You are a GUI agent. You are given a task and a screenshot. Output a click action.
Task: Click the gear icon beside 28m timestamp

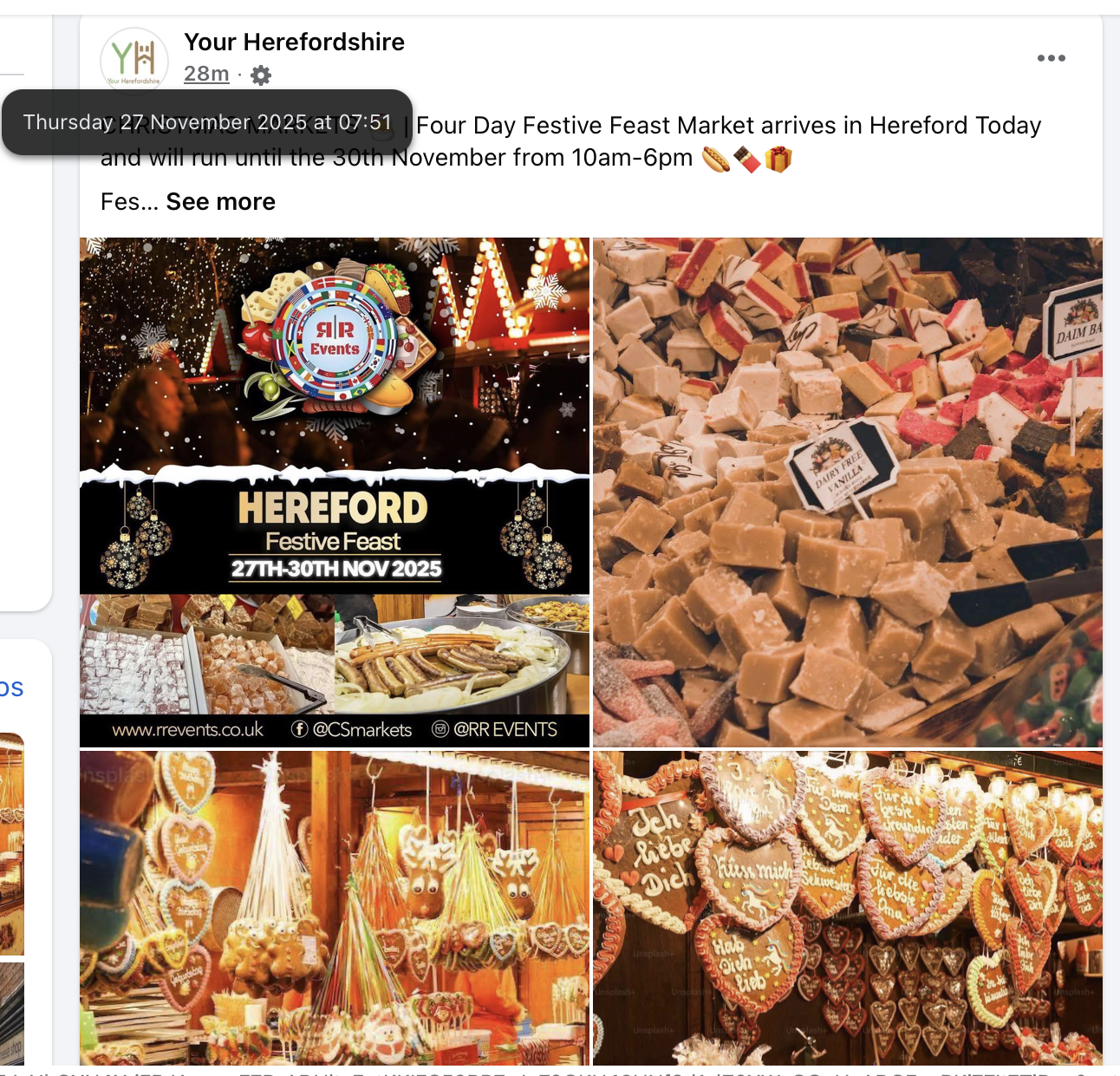[260, 75]
